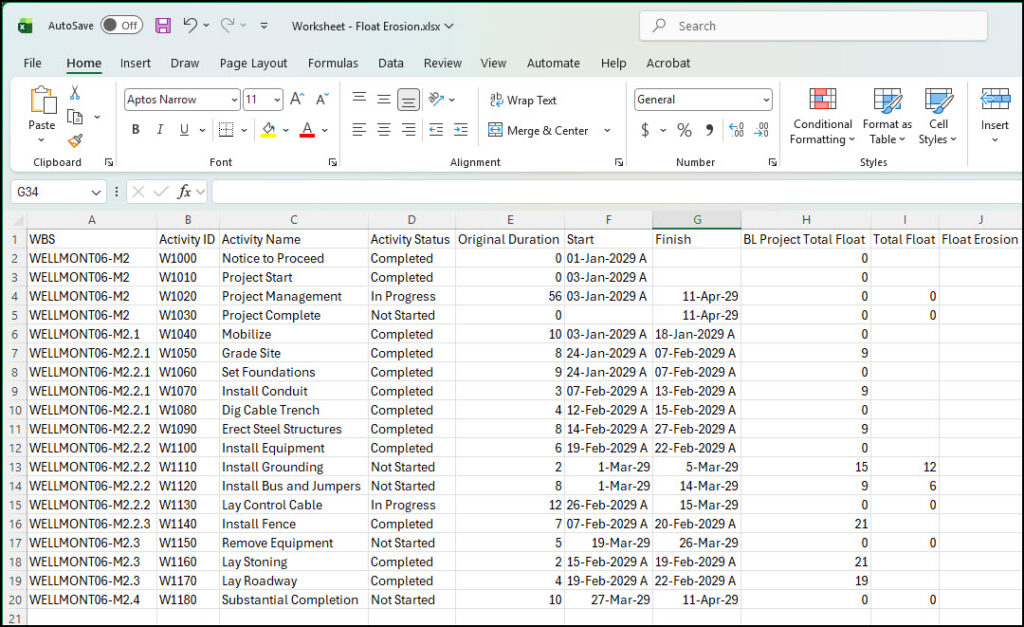Open Number format dialog launcher
Viewport: 1024px width, 627px height.
(773, 162)
